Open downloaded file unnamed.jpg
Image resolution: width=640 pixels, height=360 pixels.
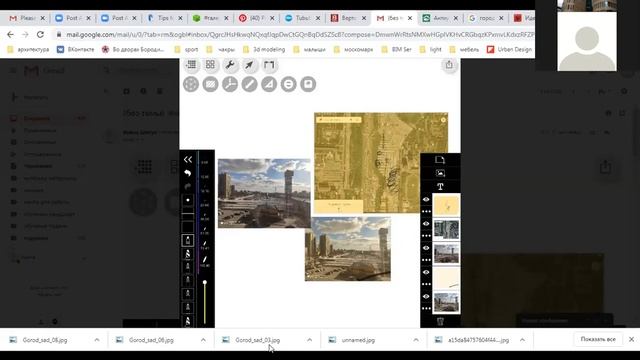[358, 340]
